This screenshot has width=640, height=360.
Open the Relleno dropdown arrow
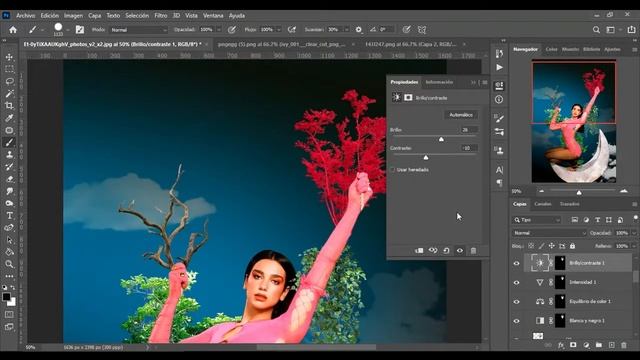pos(634,246)
